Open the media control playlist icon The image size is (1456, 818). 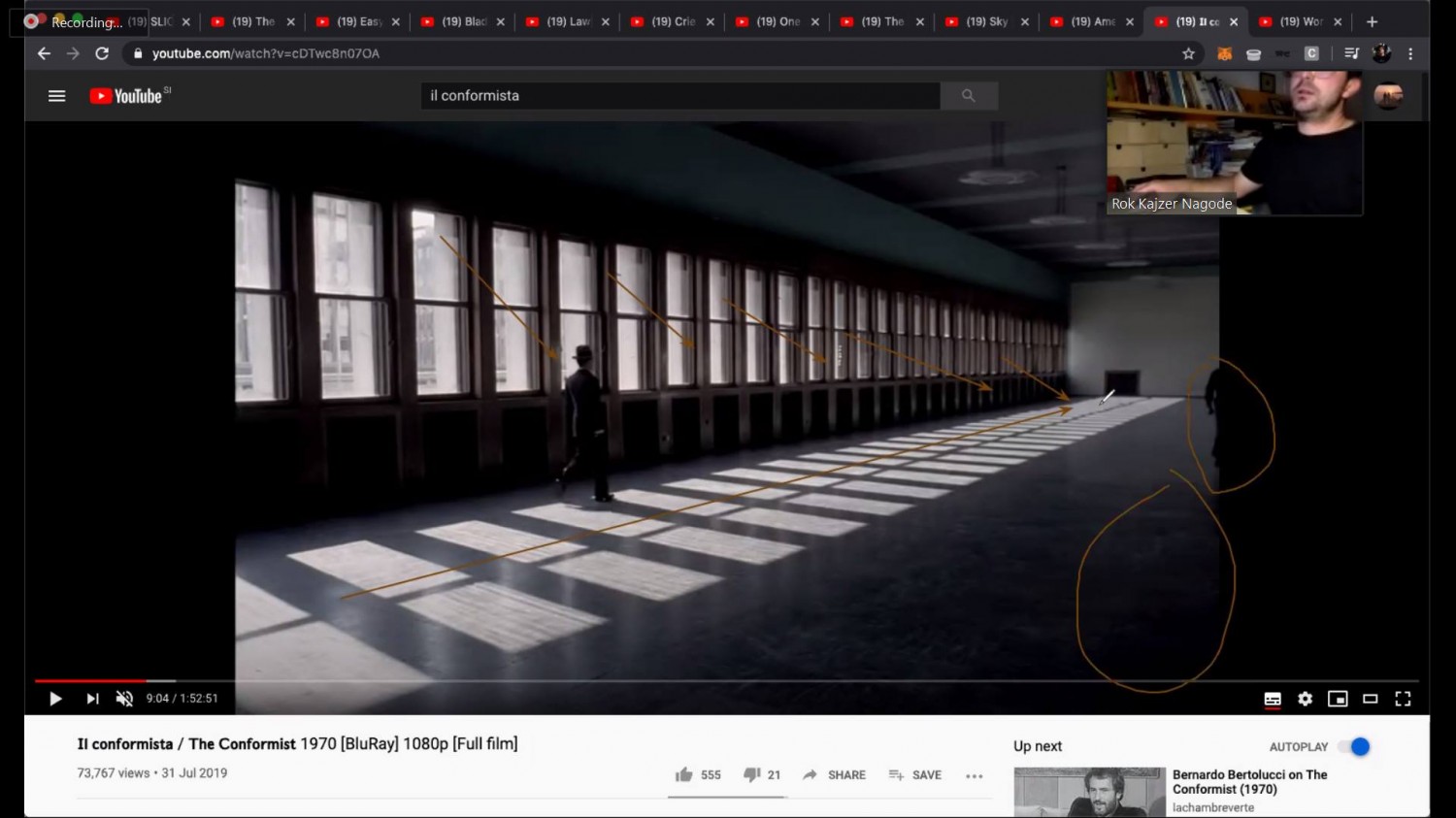coord(1351,53)
